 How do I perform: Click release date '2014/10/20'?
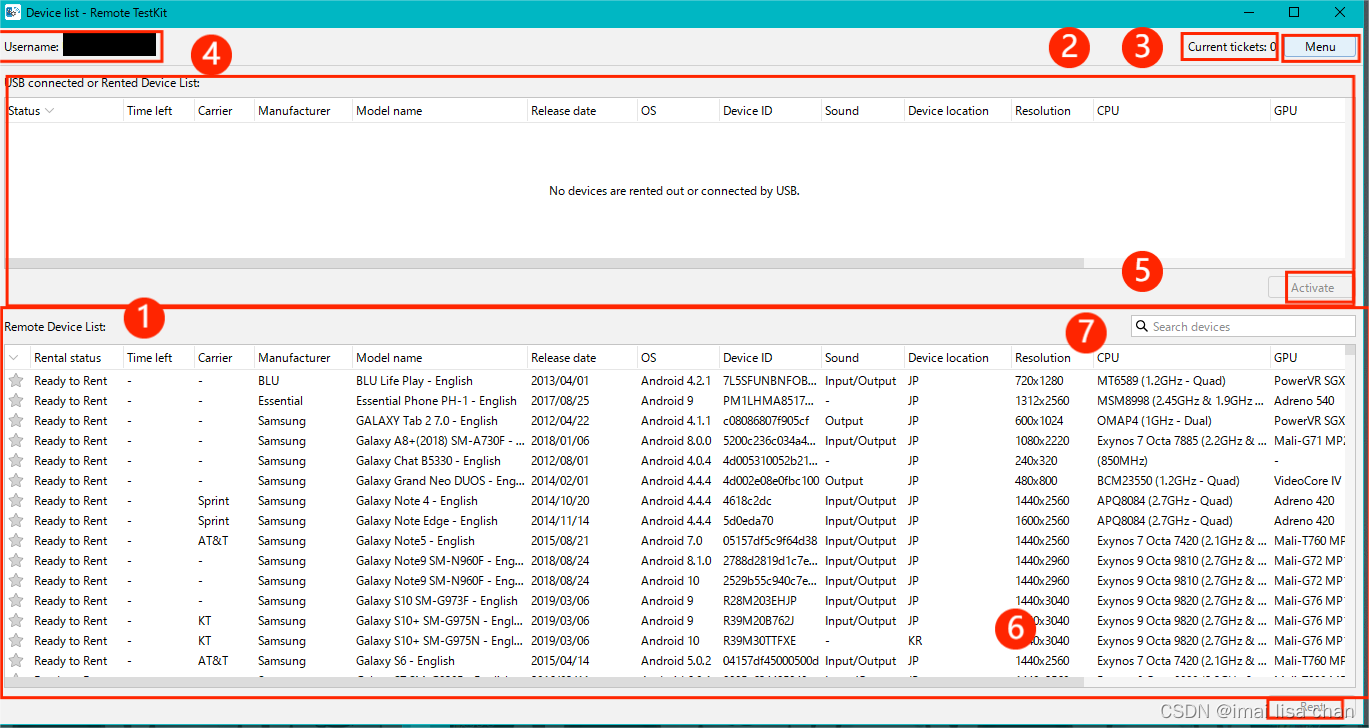(560, 500)
